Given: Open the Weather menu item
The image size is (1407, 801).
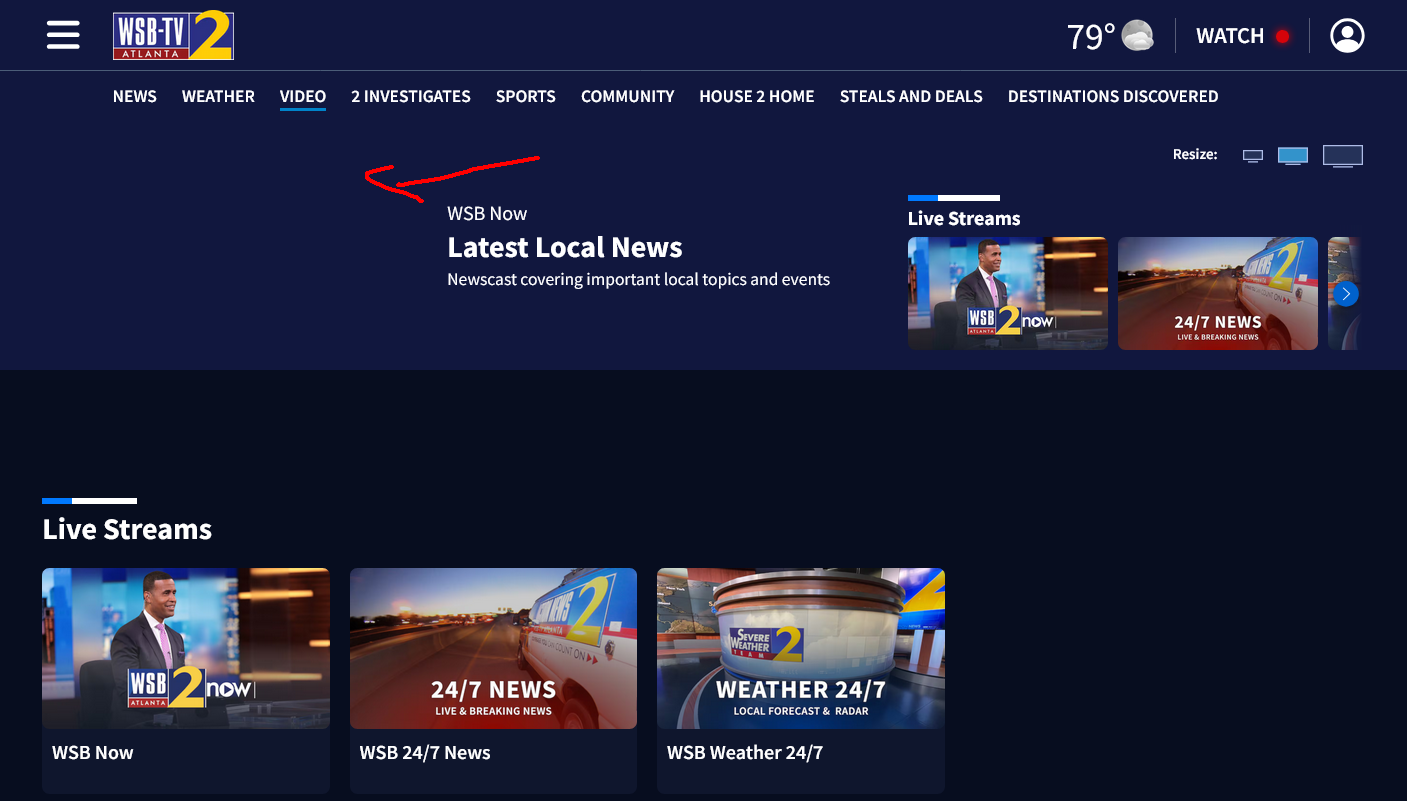Looking at the screenshot, I should [218, 96].
